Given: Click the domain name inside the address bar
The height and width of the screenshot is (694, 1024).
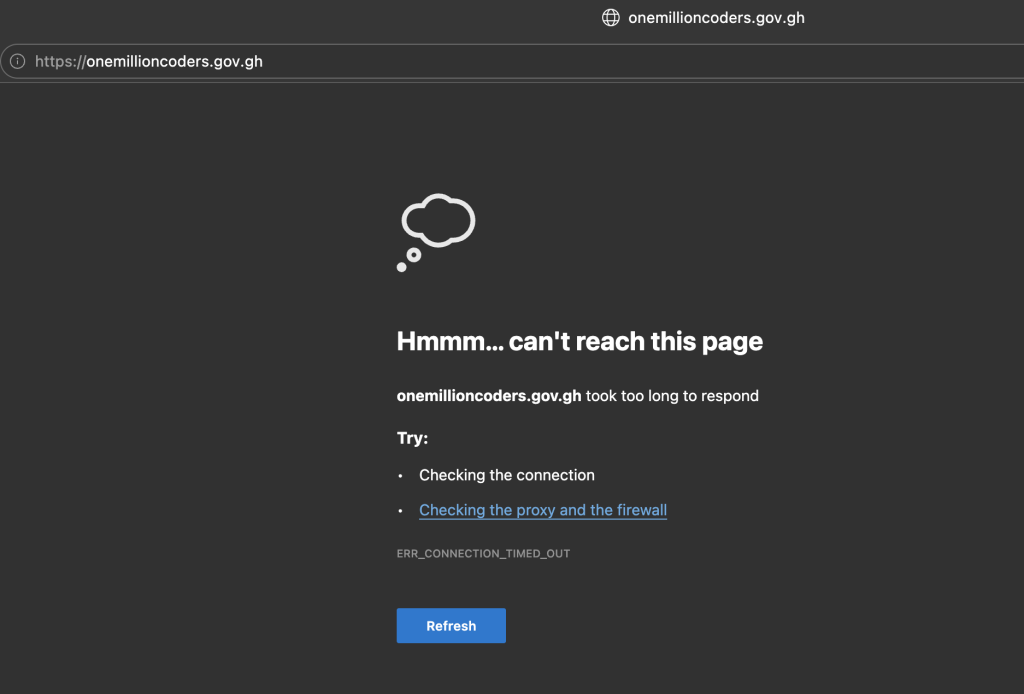Looking at the screenshot, I should click(175, 62).
